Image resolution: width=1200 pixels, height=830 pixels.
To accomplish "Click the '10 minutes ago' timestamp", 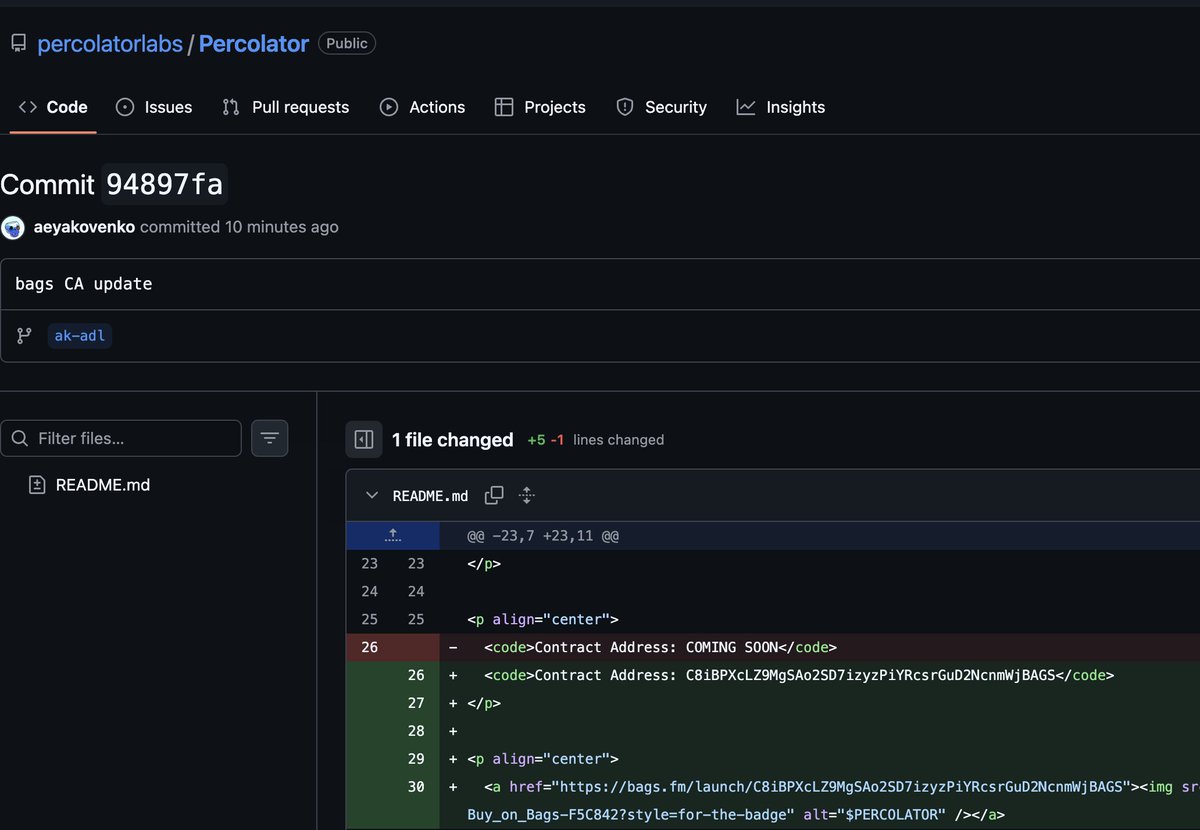I will pyautogui.click(x=282, y=227).
